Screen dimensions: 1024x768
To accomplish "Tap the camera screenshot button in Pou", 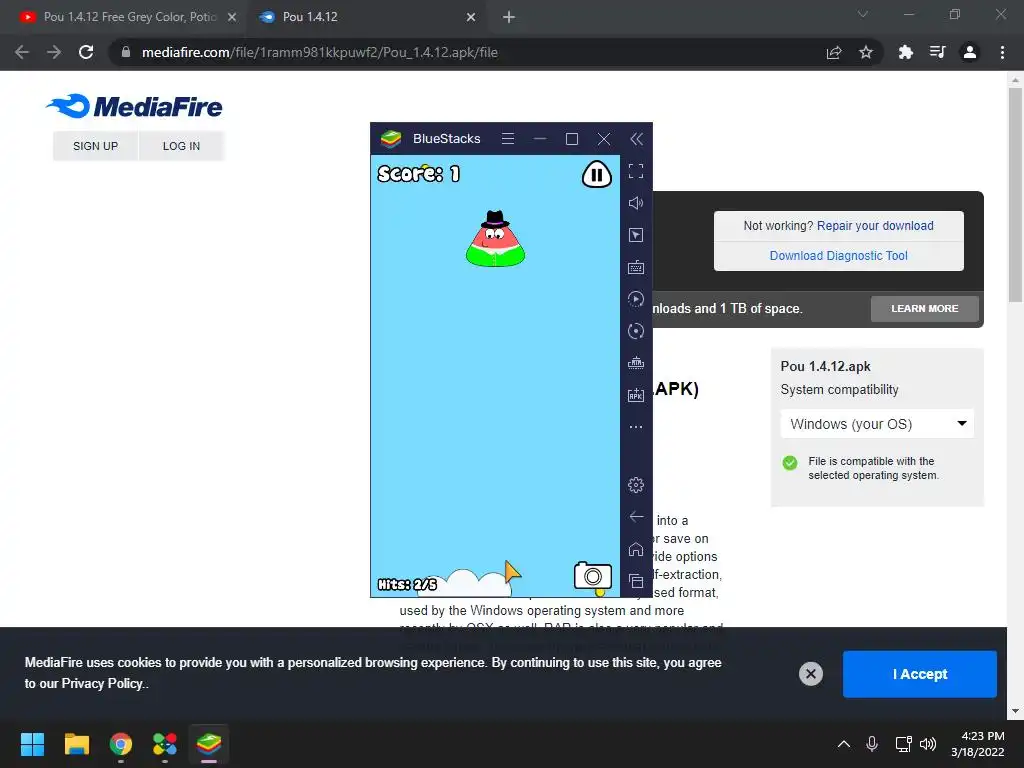I will 592,575.
